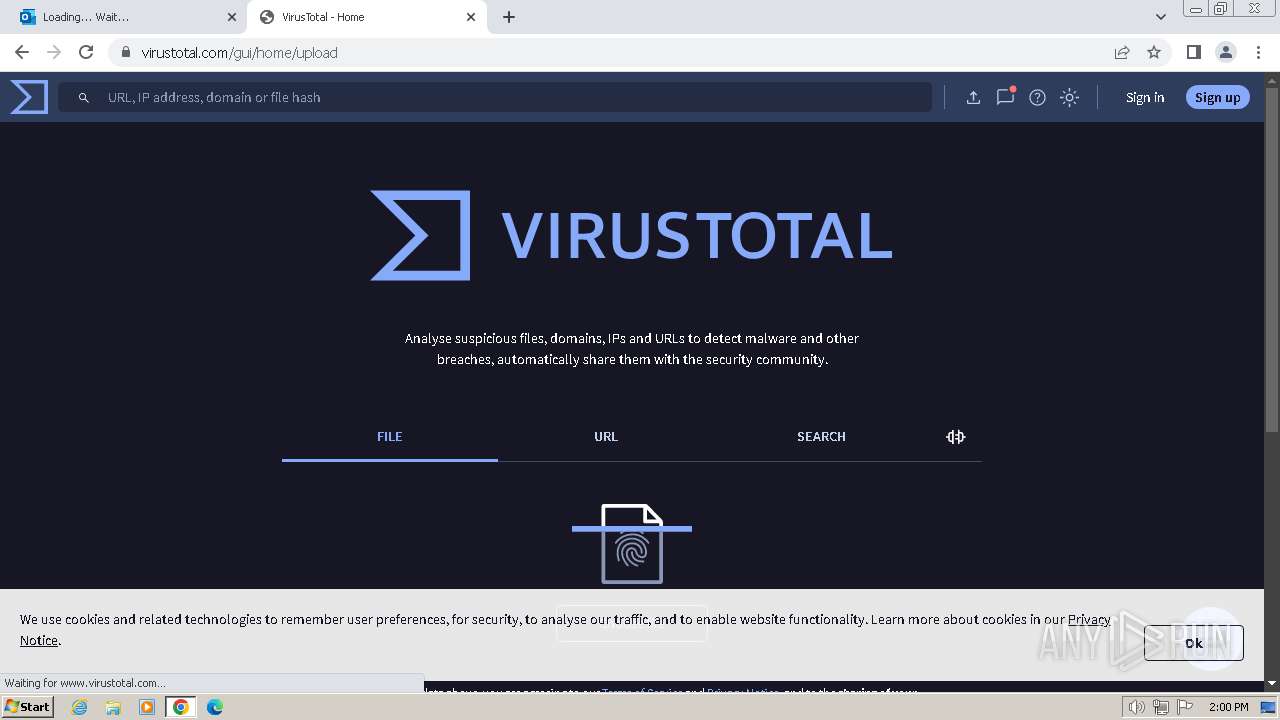Click the search magnifier icon in header
Image resolution: width=1280 pixels, height=720 pixels.
pos(84,97)
